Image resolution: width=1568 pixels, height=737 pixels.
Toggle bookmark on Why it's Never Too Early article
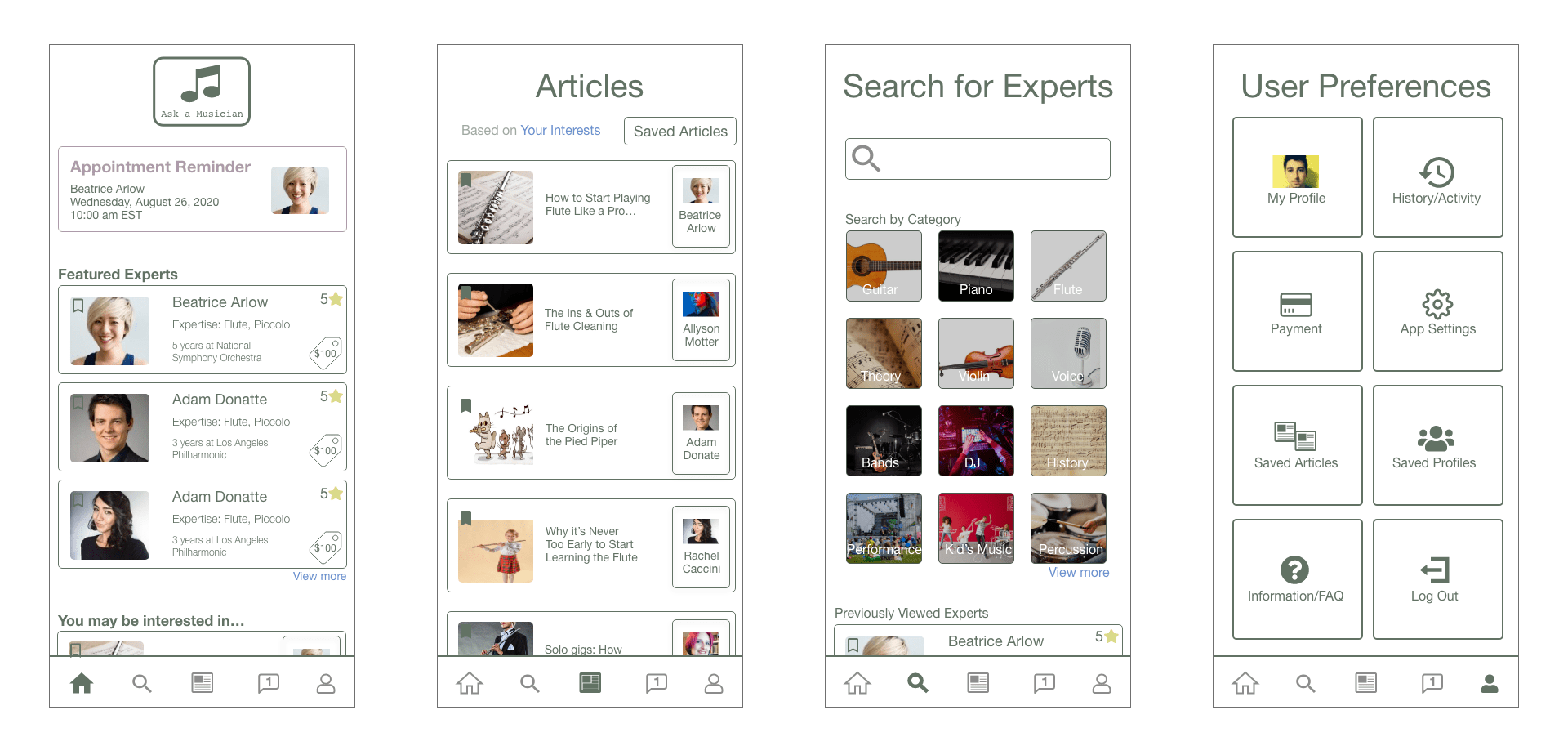[466, 518]
